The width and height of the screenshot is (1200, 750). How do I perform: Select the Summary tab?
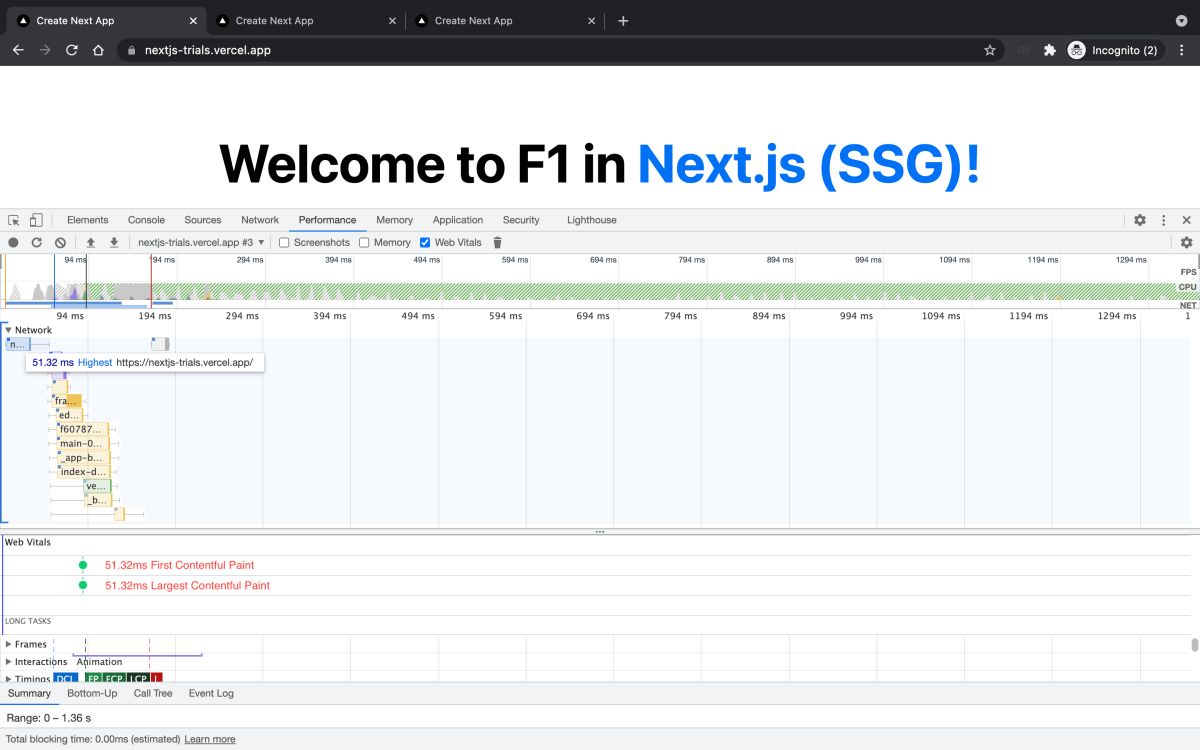[29, 693]
